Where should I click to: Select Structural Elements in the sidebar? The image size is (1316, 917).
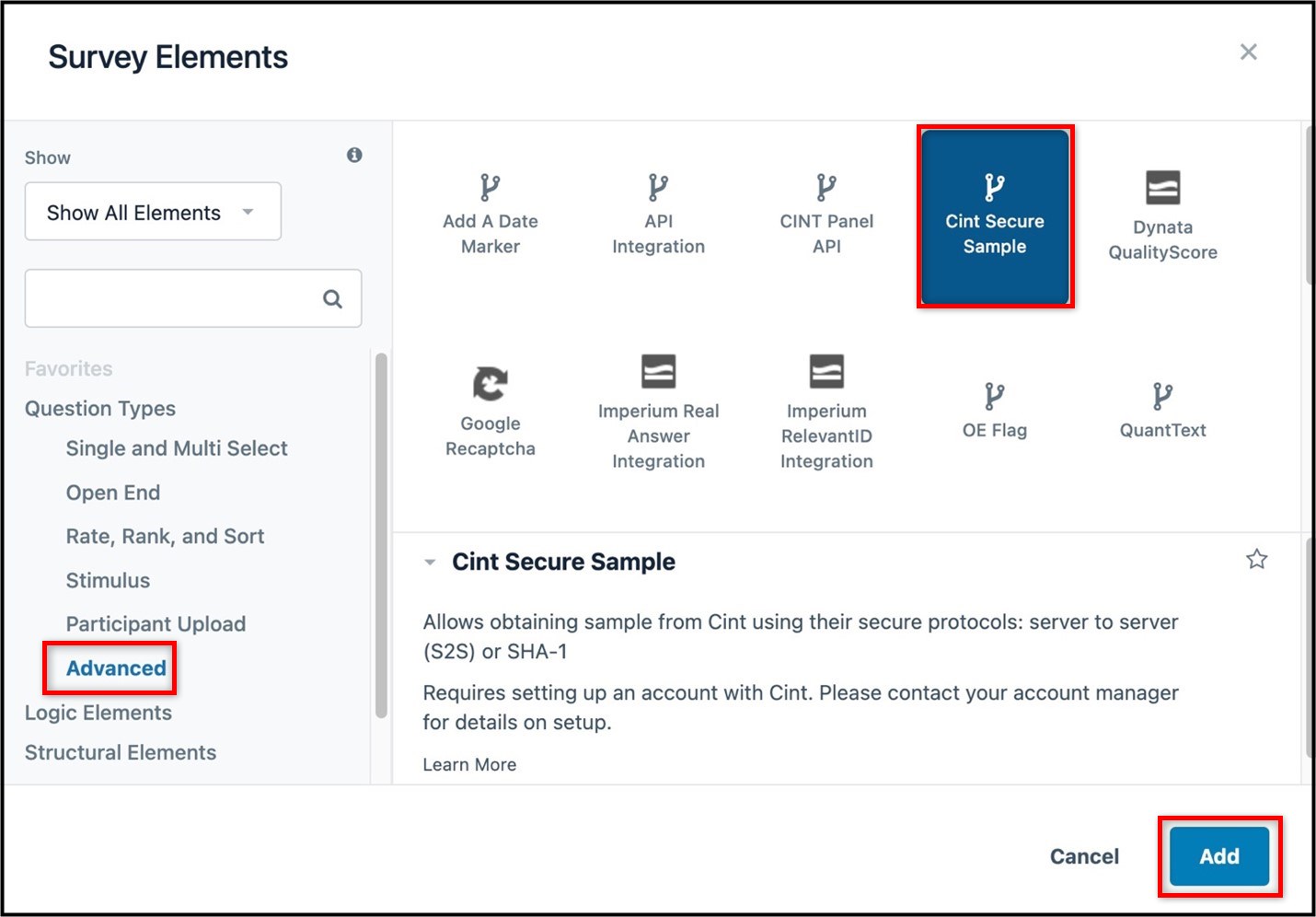pyautogui.click(x=121, y=752)
